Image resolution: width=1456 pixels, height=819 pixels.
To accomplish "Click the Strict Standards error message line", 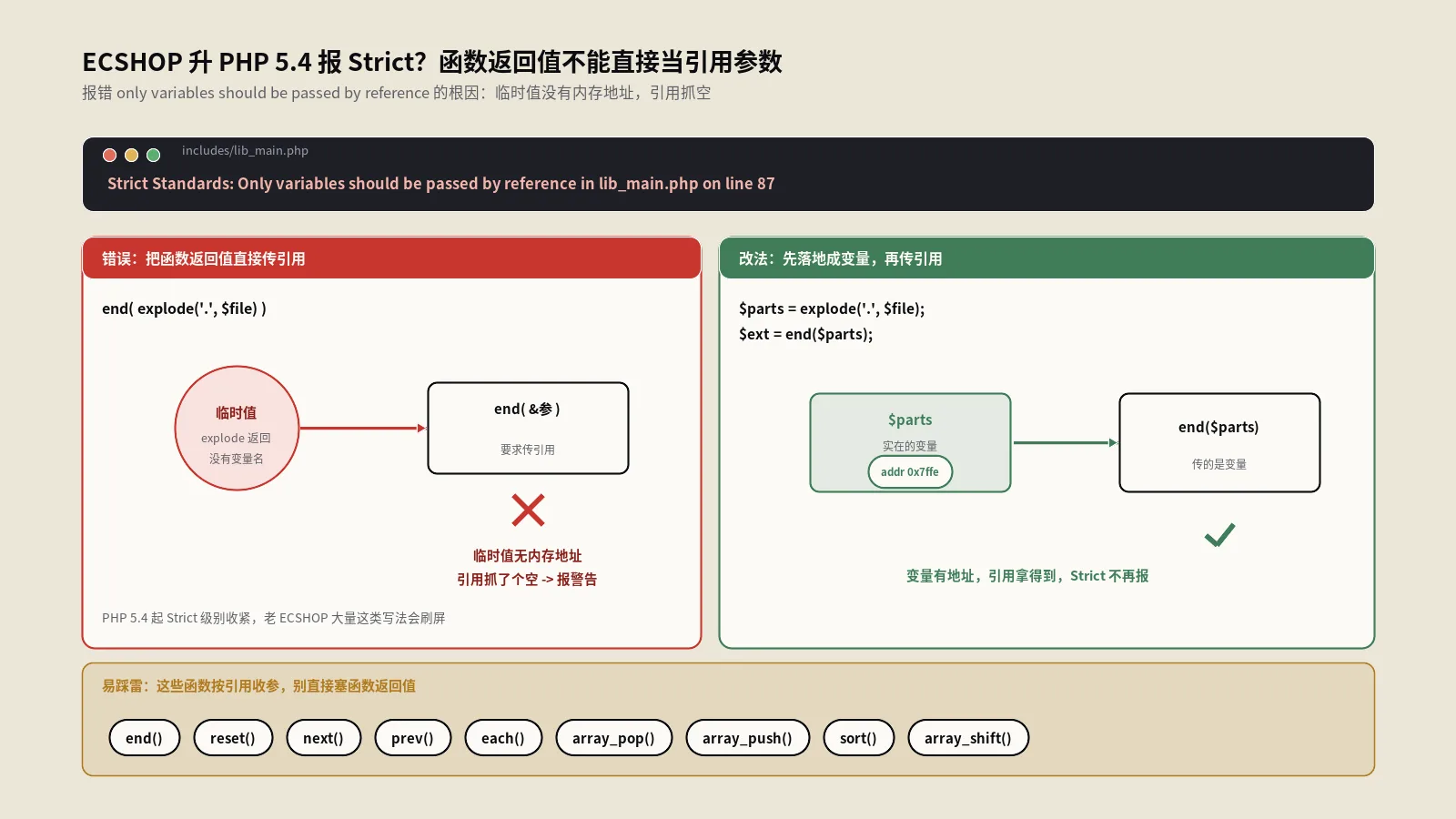I will [x=440, y=184].
